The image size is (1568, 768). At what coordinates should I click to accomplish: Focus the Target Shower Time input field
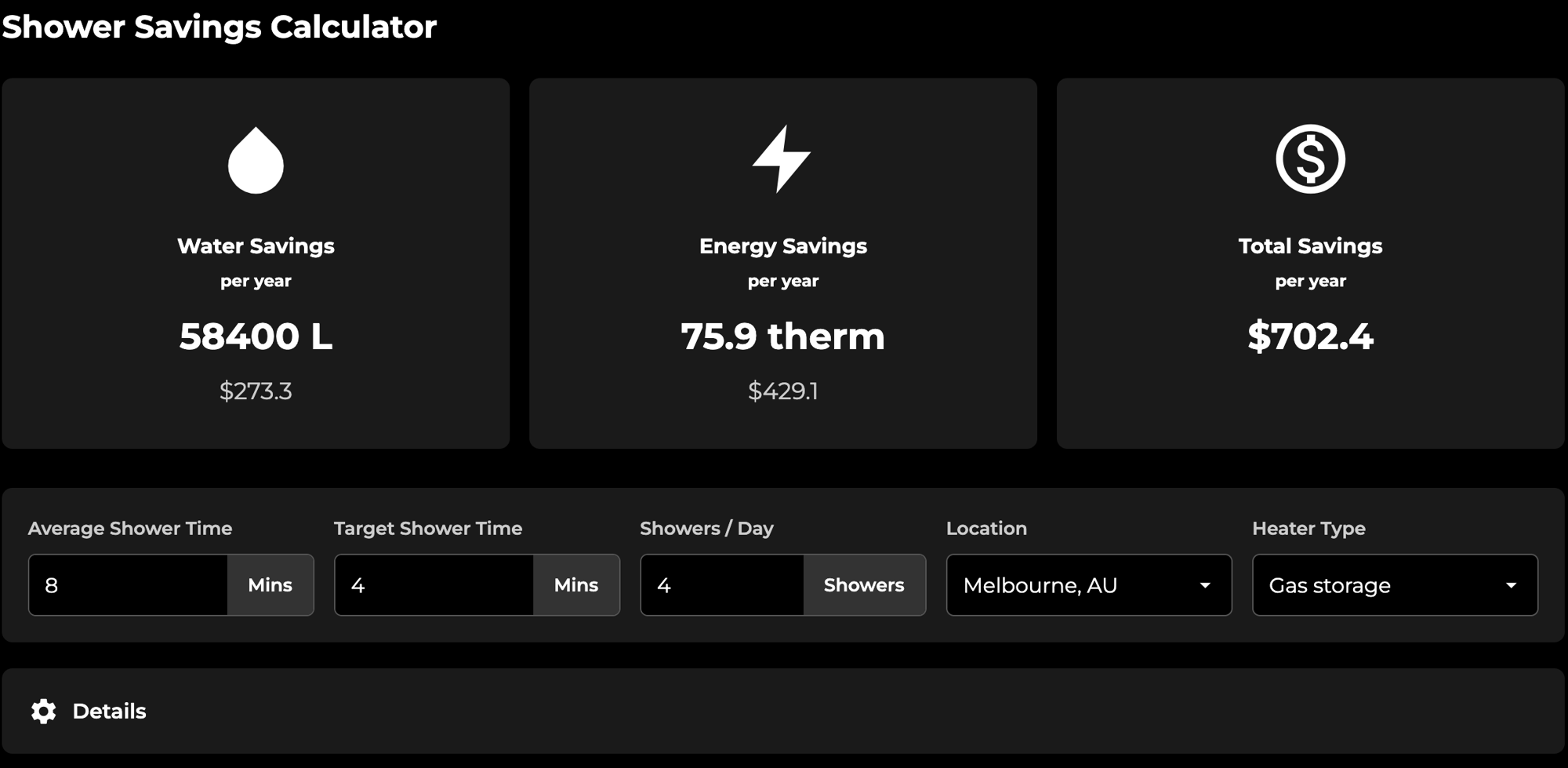tap(434, 585)
